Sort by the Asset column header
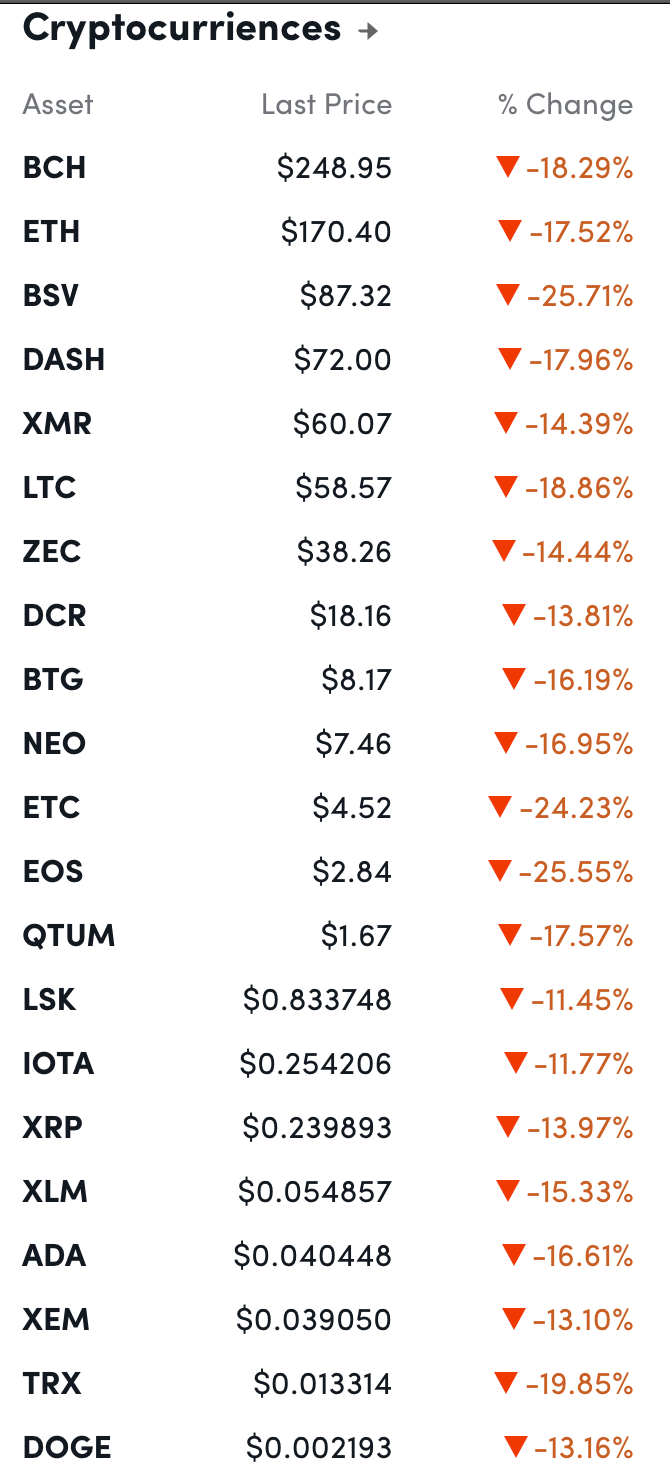The image size is (670, 1478). coord(58,105)
